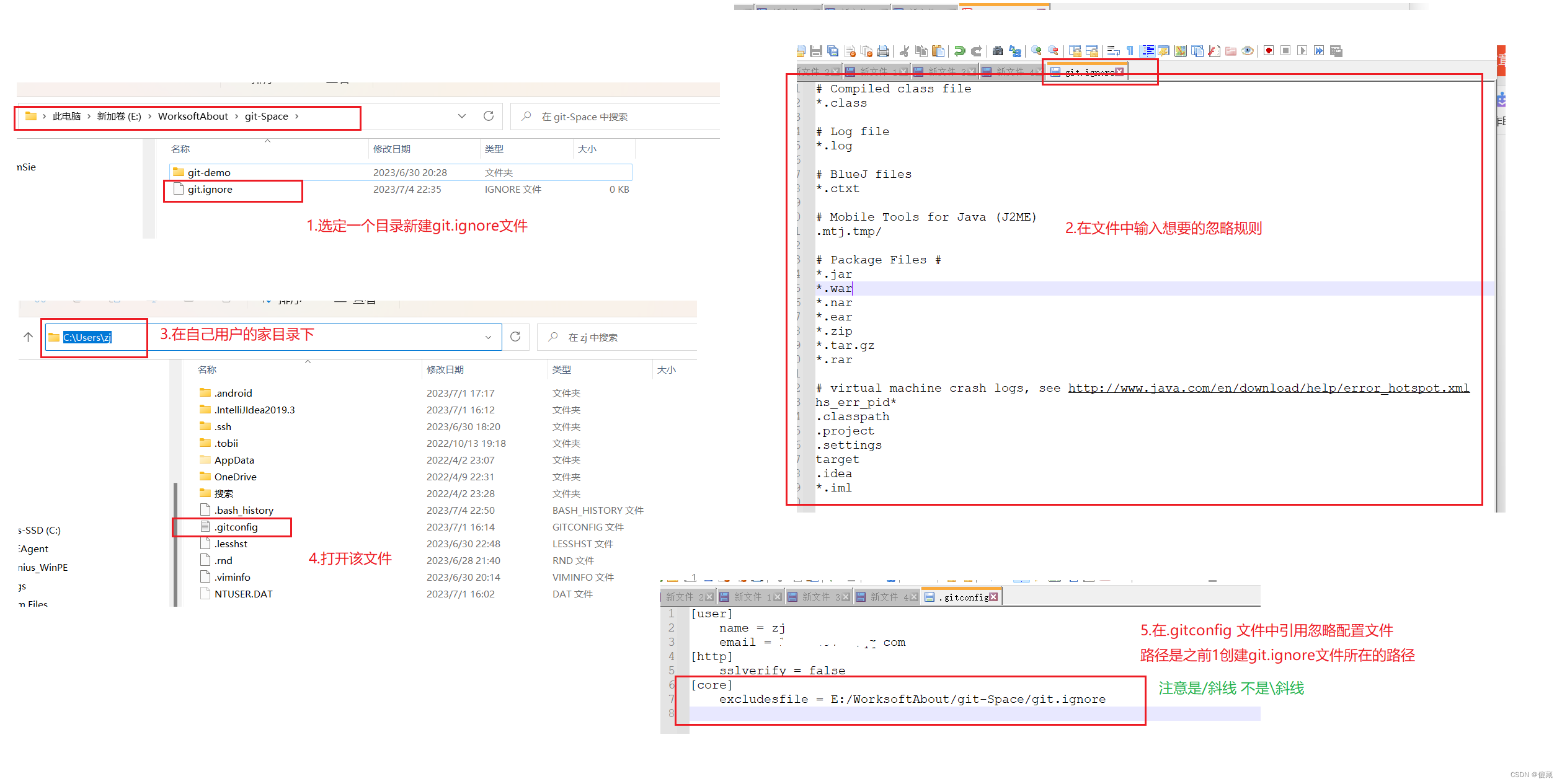Open the Replace icon in toolbar
1562x784 pixels.
pyautogui.click(x=1015, y=51)
